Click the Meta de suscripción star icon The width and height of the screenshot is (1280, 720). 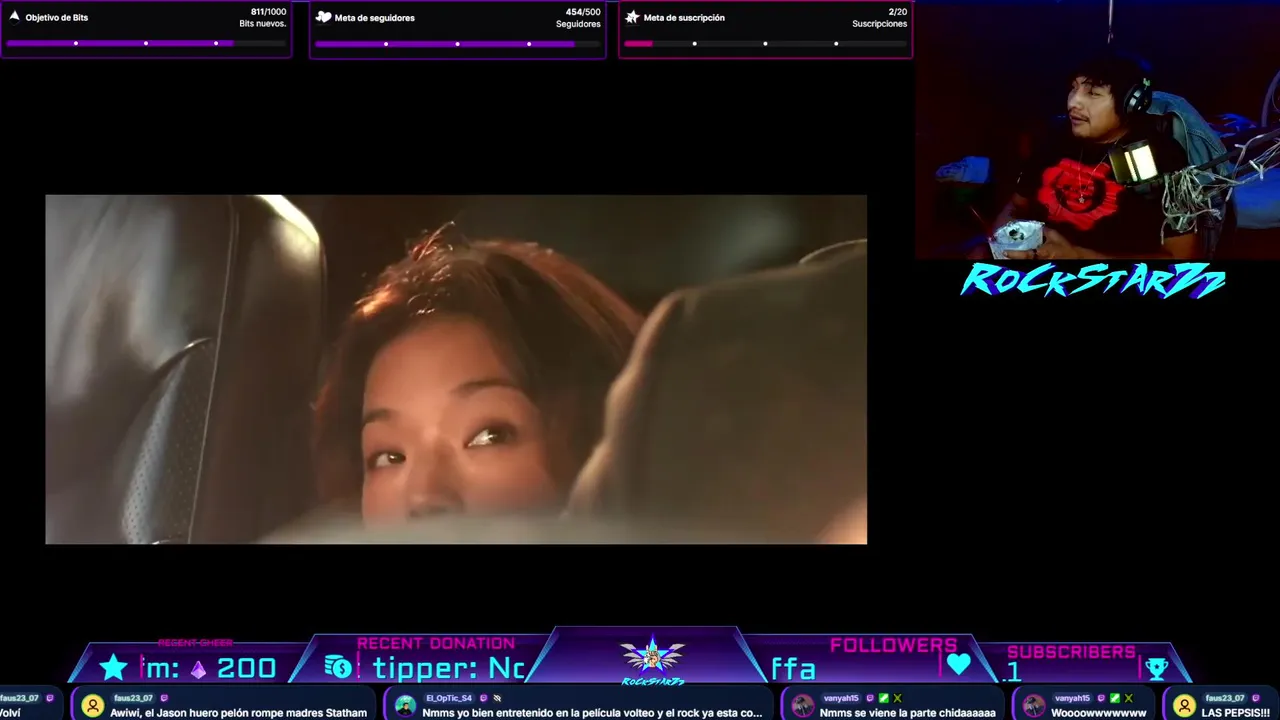(632, 17)
